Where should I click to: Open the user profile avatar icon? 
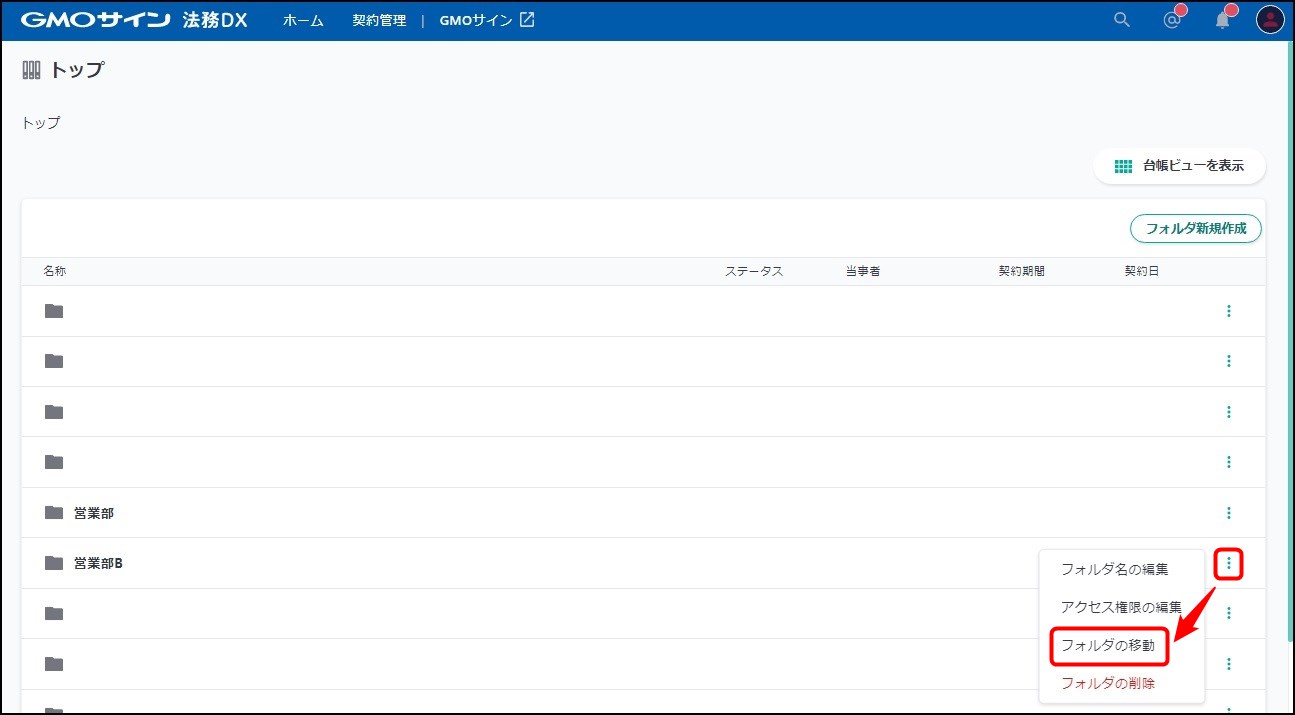pyautogui.click(x=1270, y=20)
